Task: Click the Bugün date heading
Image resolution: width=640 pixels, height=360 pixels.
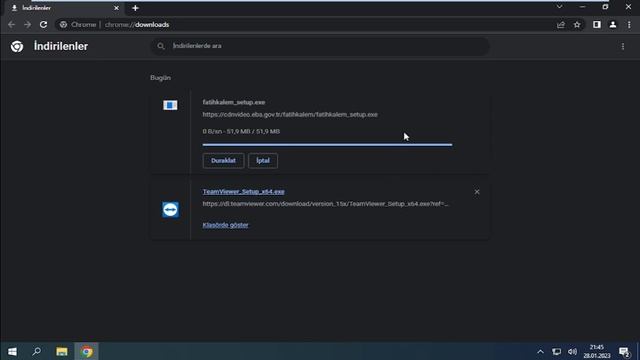Action: (x=160, y=78)
